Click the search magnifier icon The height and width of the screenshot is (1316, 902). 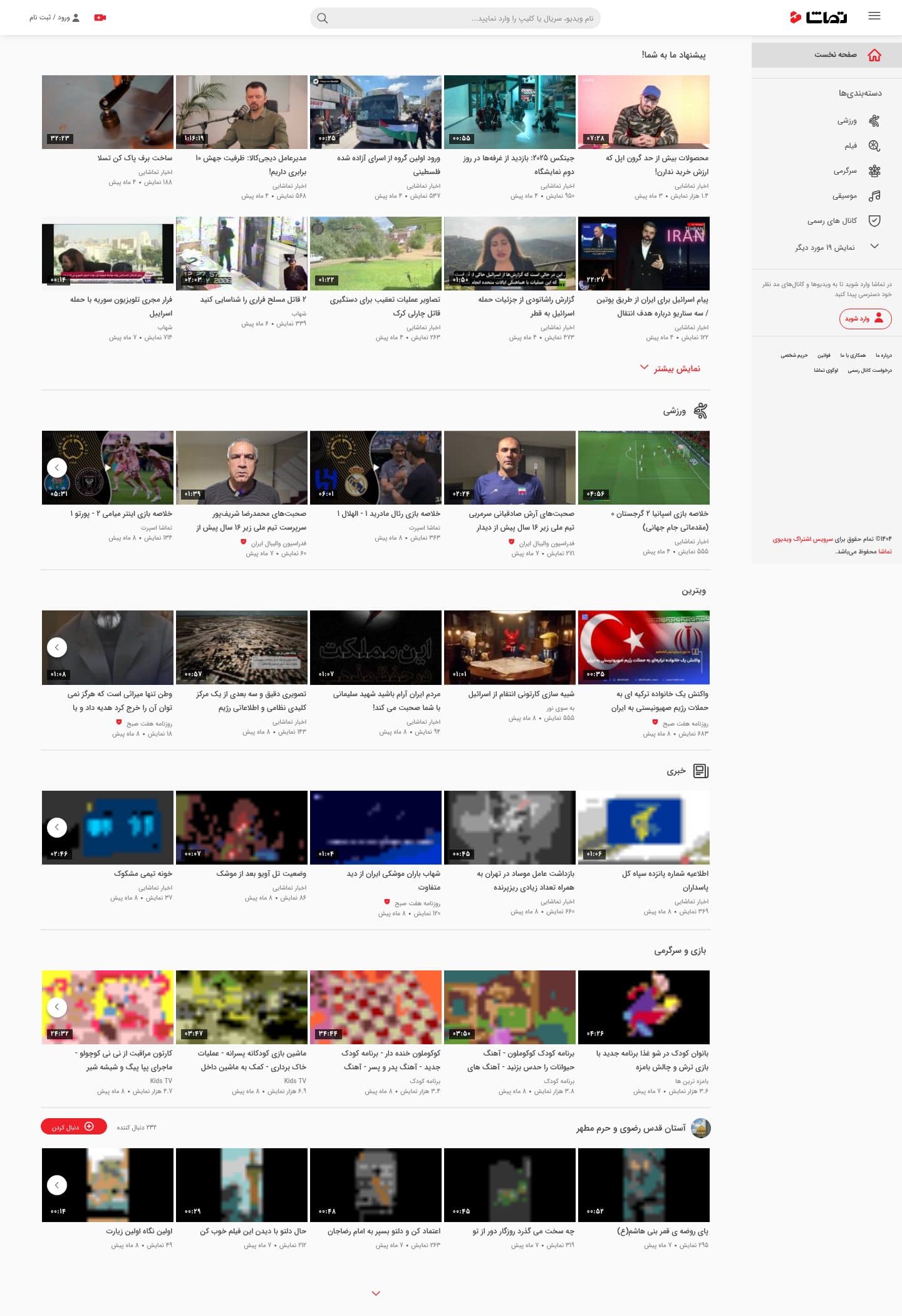[x=323, y=18]
